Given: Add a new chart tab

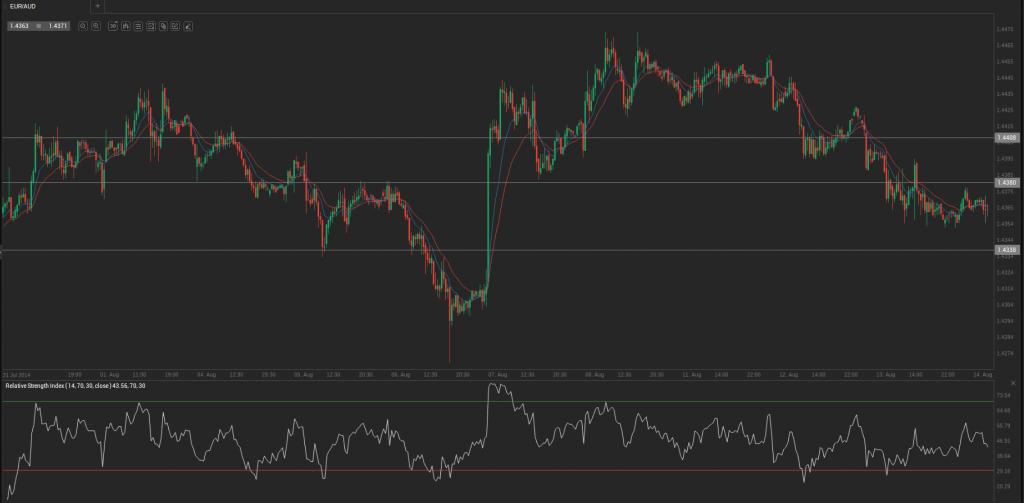Looking at the screenshot, I should pyautogui.click(x=97, y=6).
